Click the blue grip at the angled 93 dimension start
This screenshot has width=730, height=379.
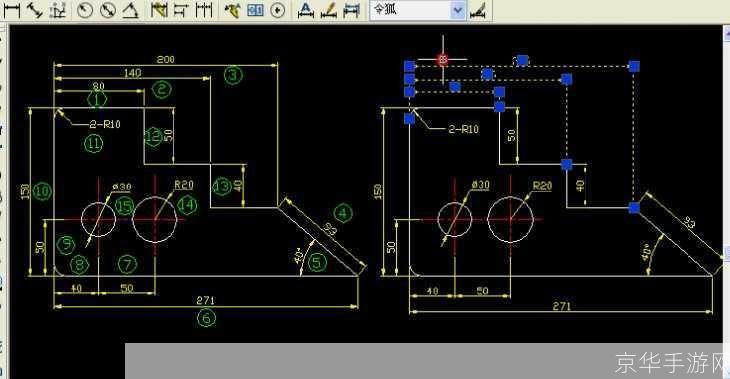tap(634, 207)
